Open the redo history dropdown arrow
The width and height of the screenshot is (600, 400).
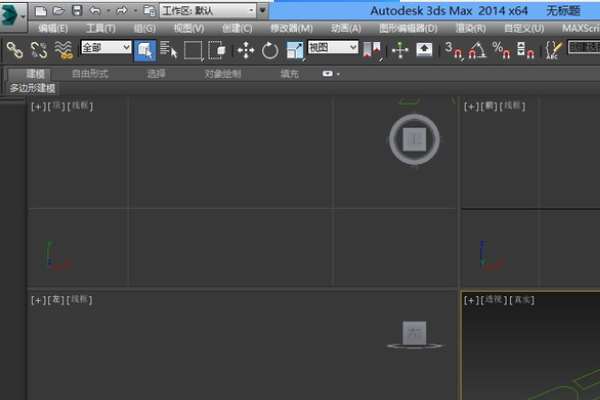pos(135,11)
